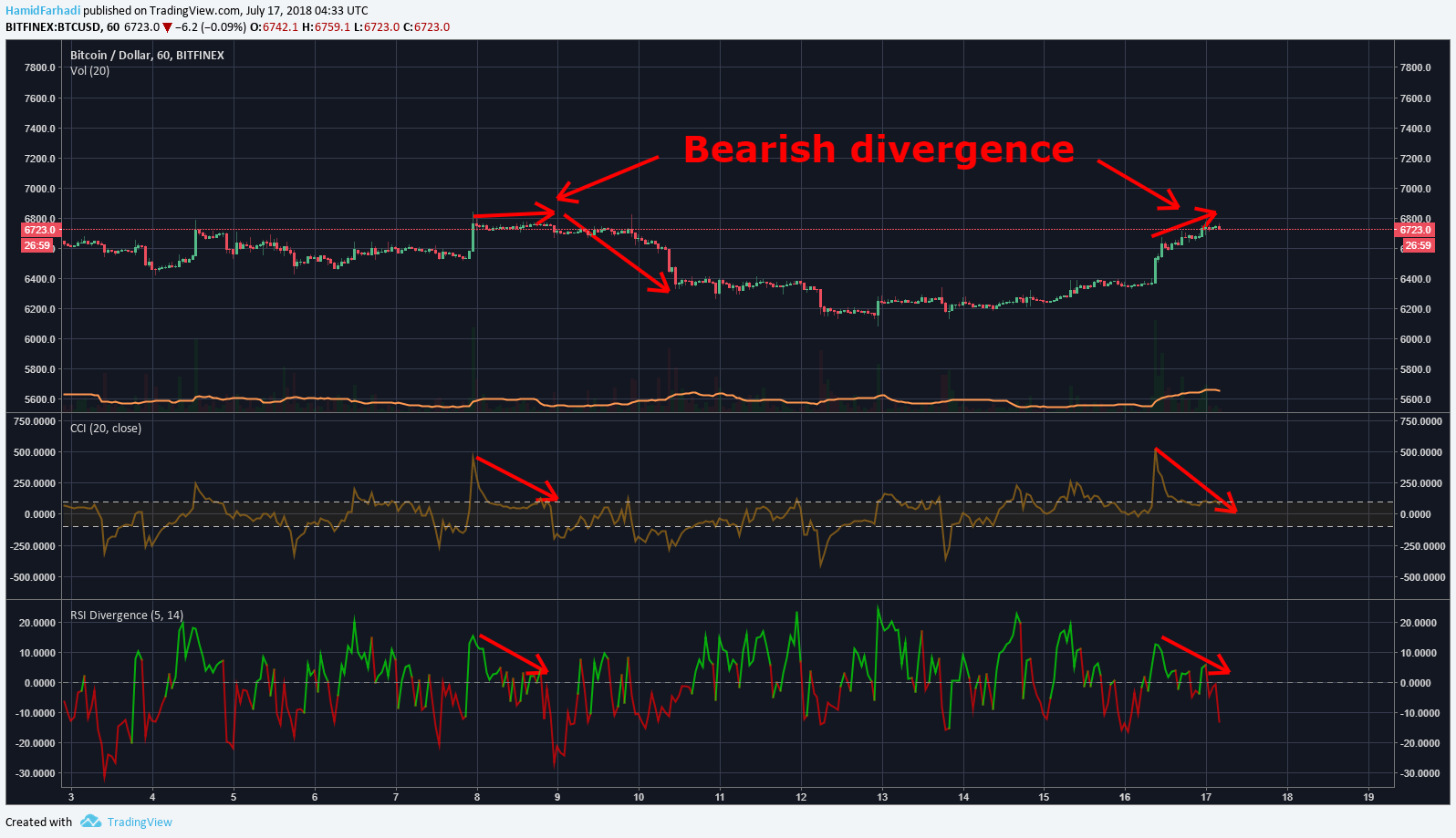The width and height of the screenshot is (1456, 838).
Task: Select the Vol (20) indicator label
Action: (x=89, y=71)
